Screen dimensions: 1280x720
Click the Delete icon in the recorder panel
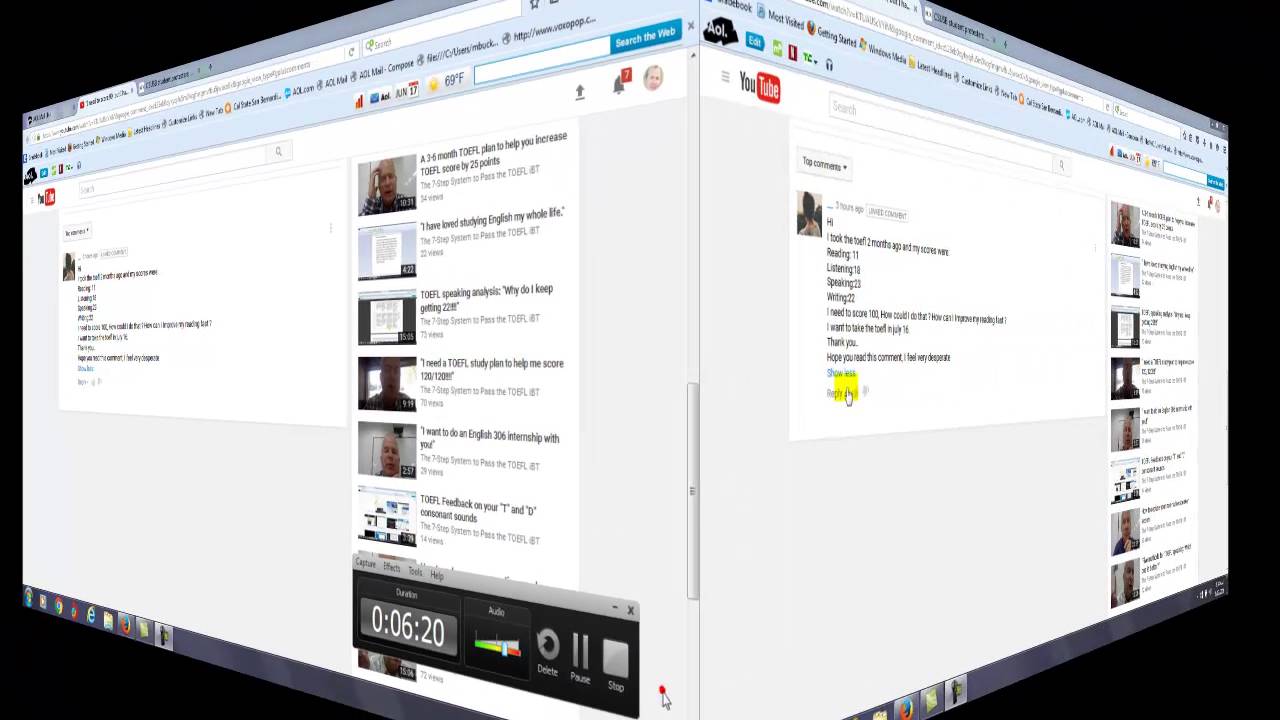coord(547,651)
